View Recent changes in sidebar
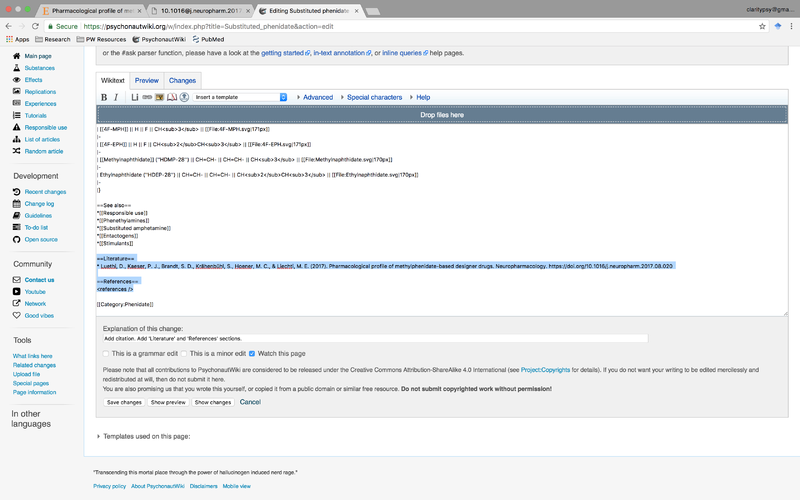This screenshot has width=800, height=500. [45, 192]
